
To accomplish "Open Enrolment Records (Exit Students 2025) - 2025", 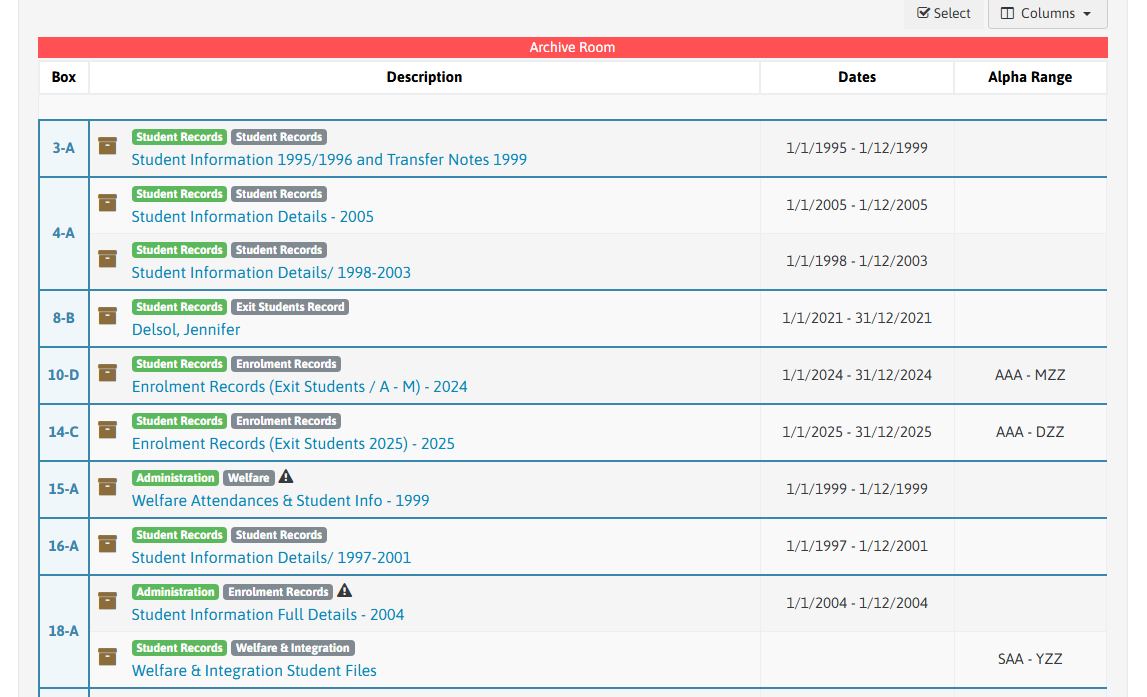I will click(293, 443).
